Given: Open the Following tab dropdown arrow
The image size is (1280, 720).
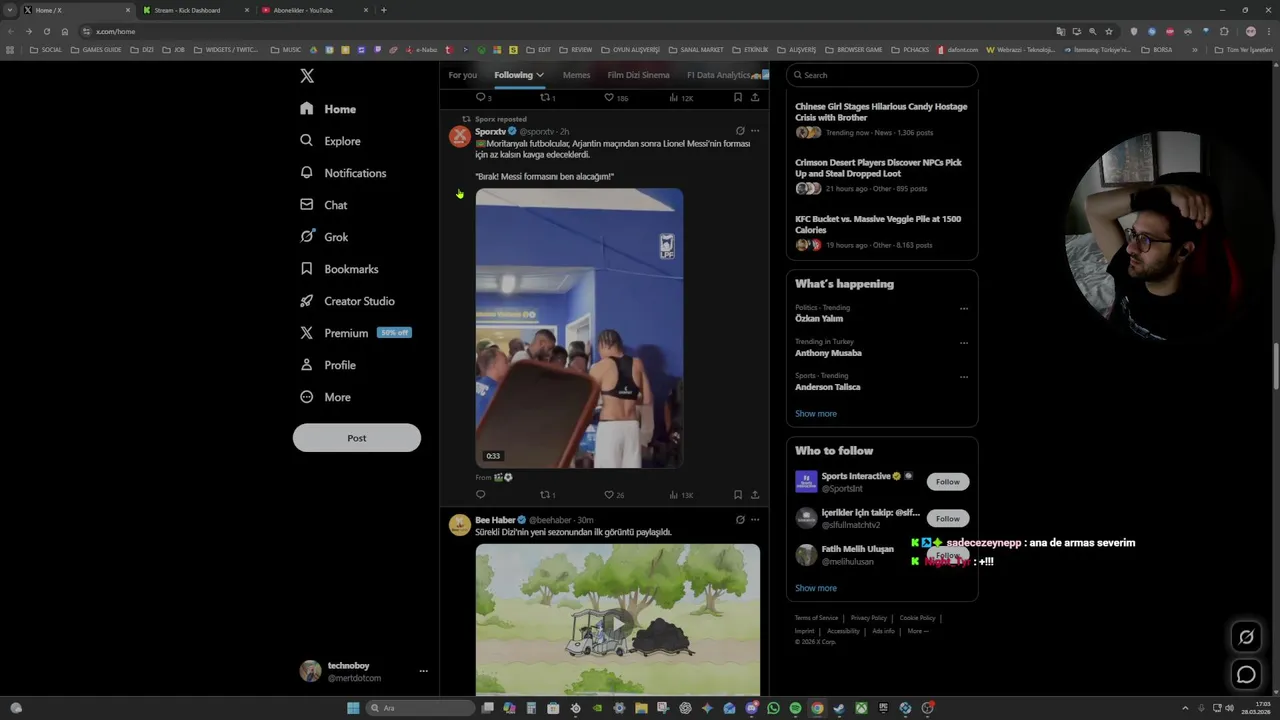Looking at the screenshot, I should click(540, 75).
